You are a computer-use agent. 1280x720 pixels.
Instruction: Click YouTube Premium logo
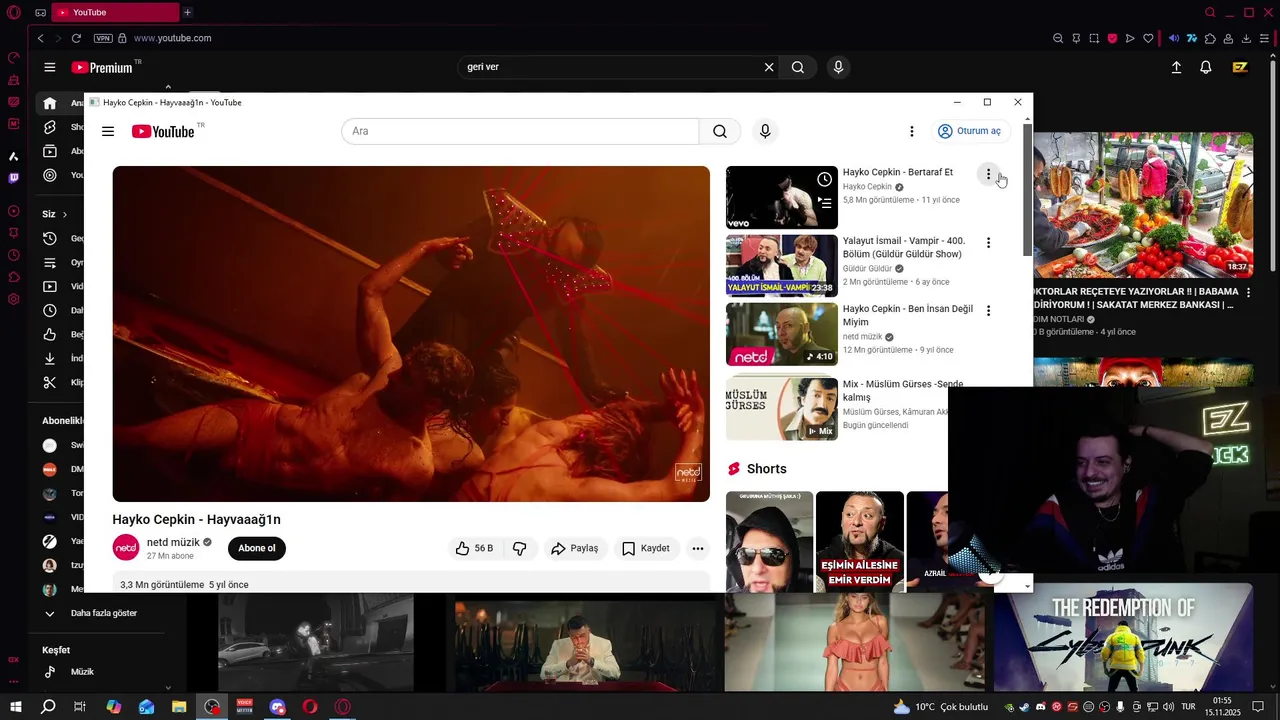pyautogui.click(x=102, y=67)
